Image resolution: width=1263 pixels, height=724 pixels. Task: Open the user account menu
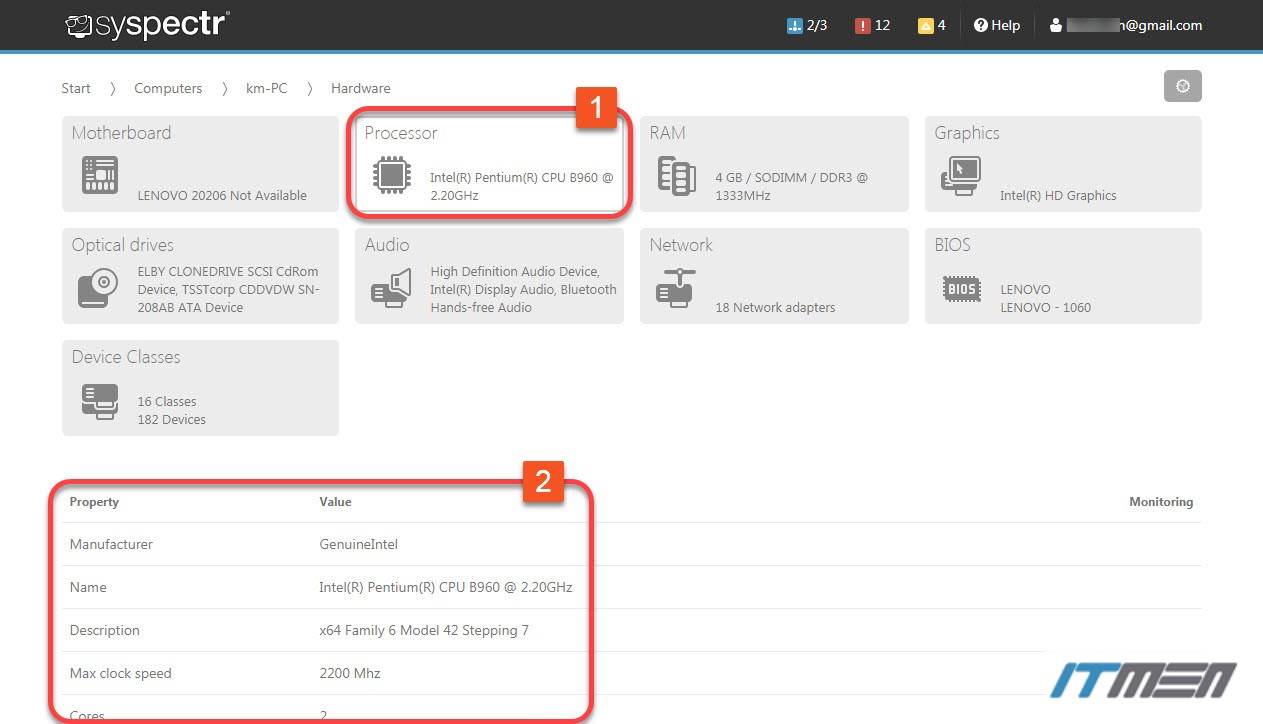click(x=1125, y=25)
